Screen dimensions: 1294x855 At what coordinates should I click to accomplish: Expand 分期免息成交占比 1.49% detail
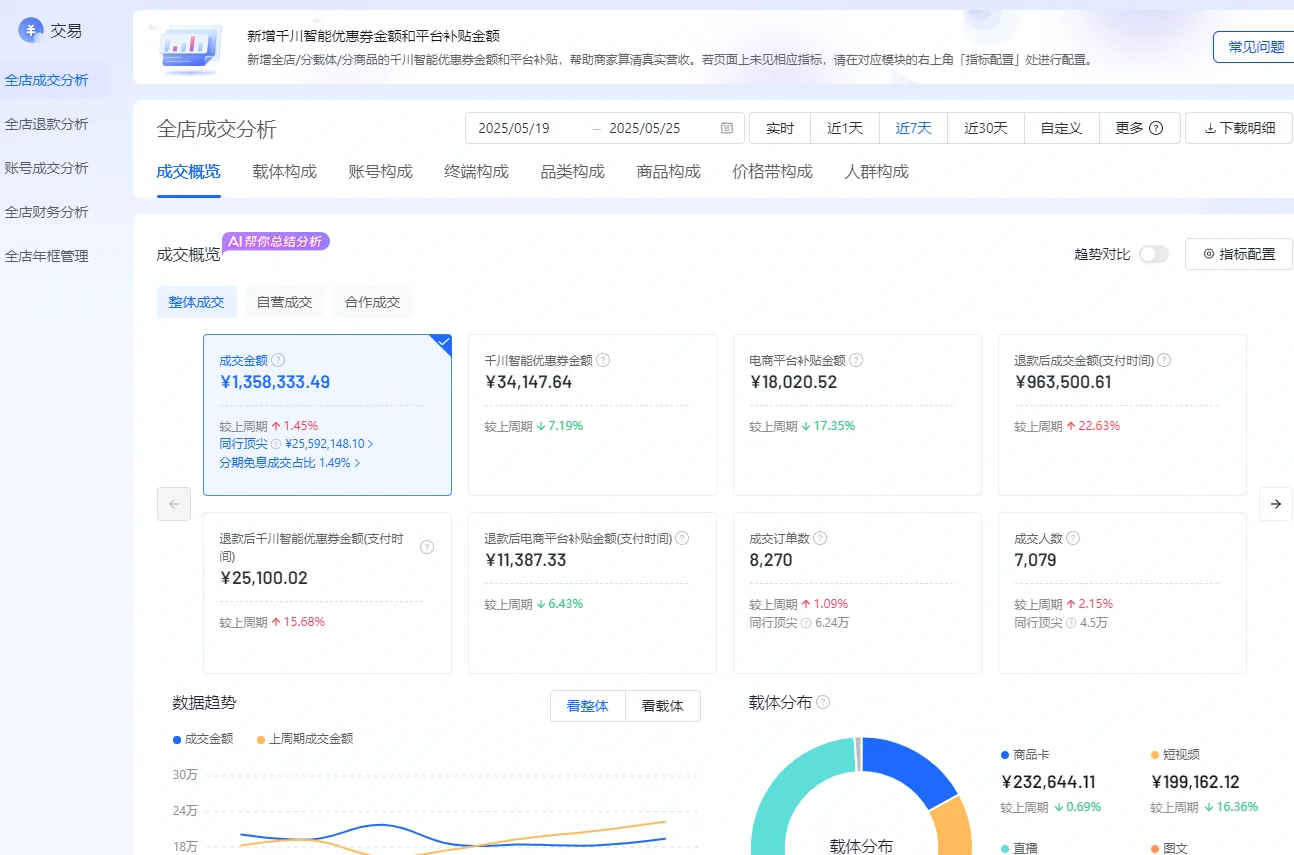289,463
